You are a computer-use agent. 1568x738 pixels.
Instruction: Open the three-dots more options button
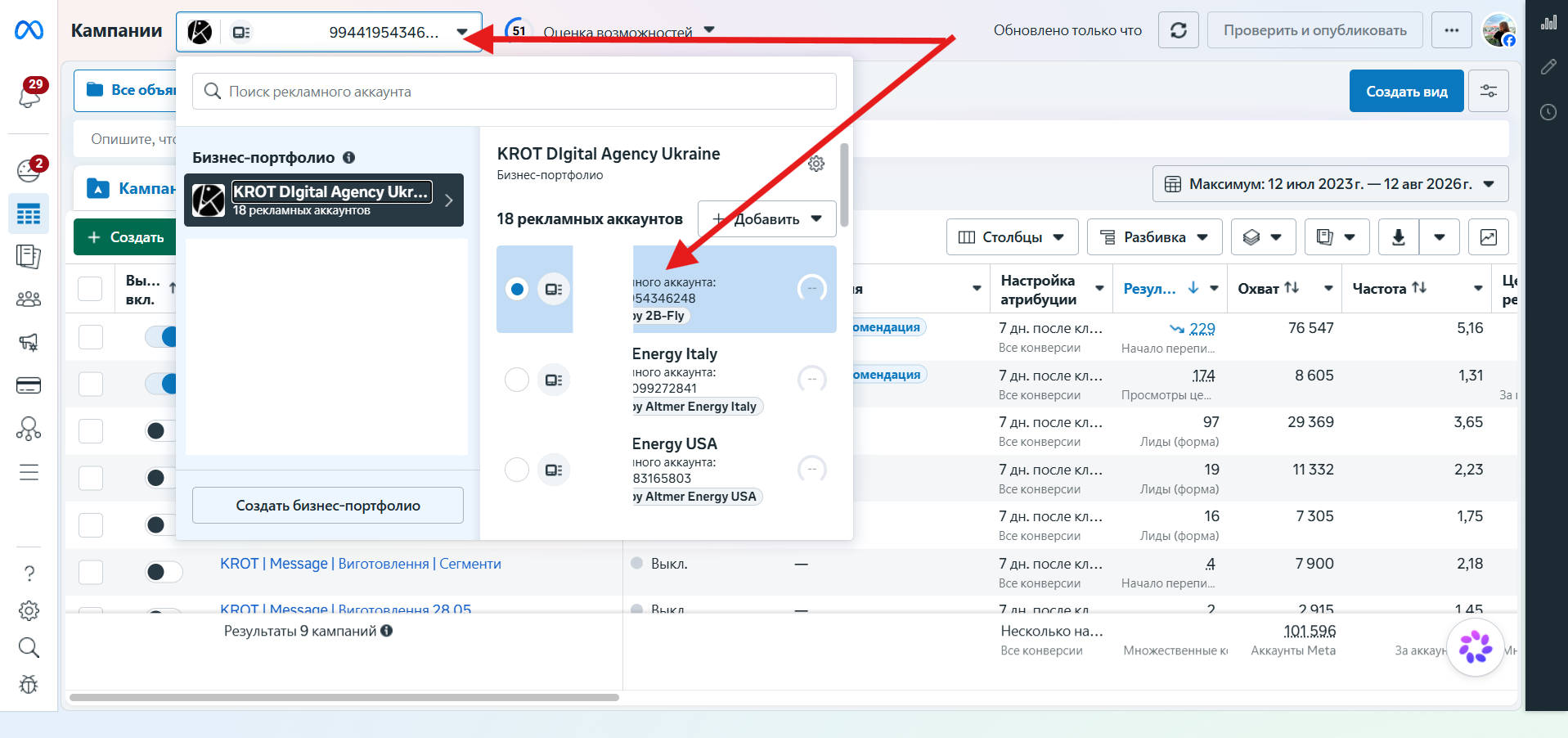point(1452,30)
